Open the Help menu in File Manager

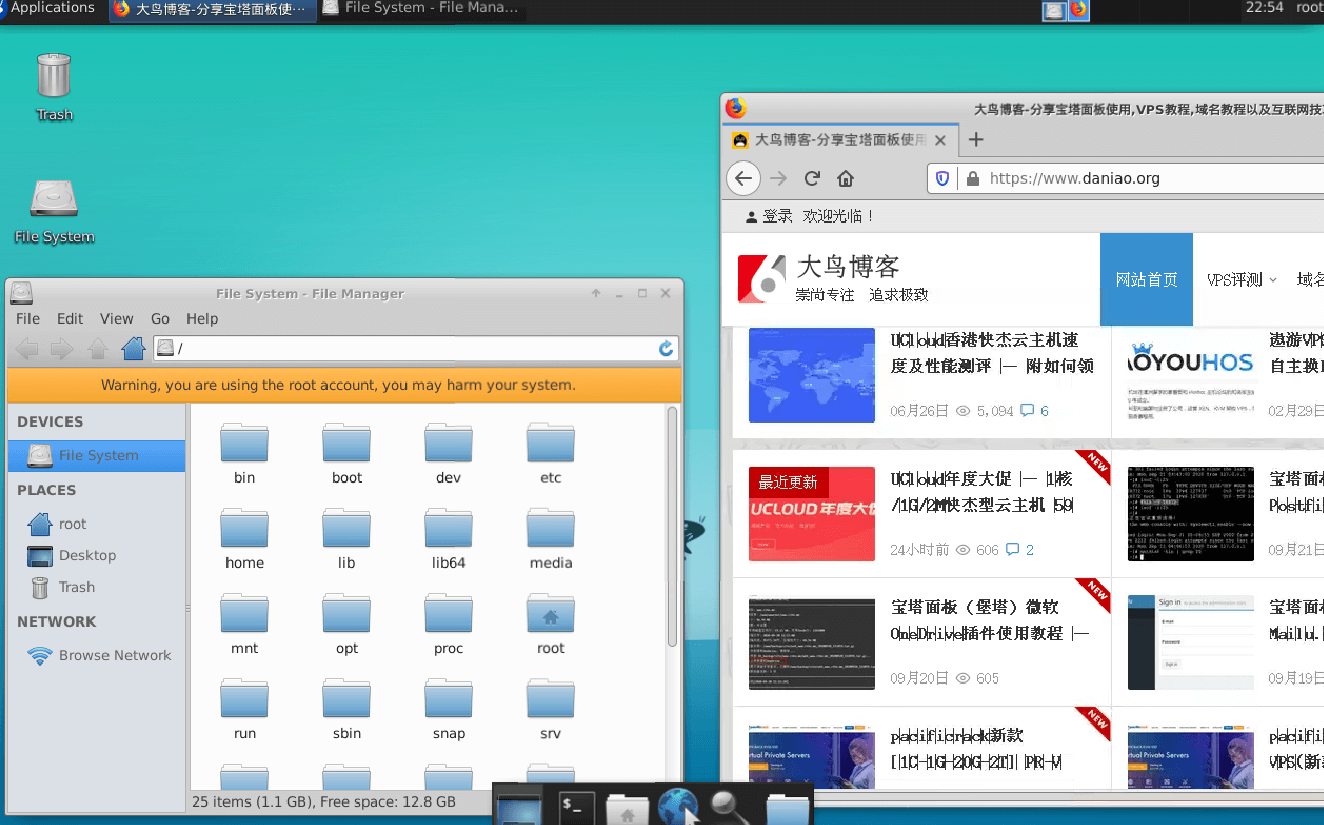(202, 318)
